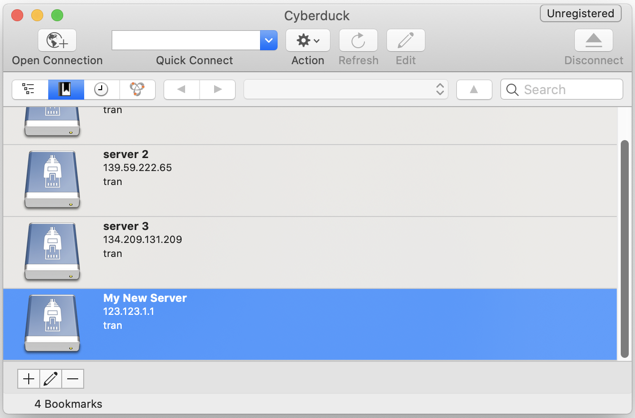This screenshot has height=418, width=635.
Task: Click the partly hidden top bookmark drive icon
Action: point(52,122)
